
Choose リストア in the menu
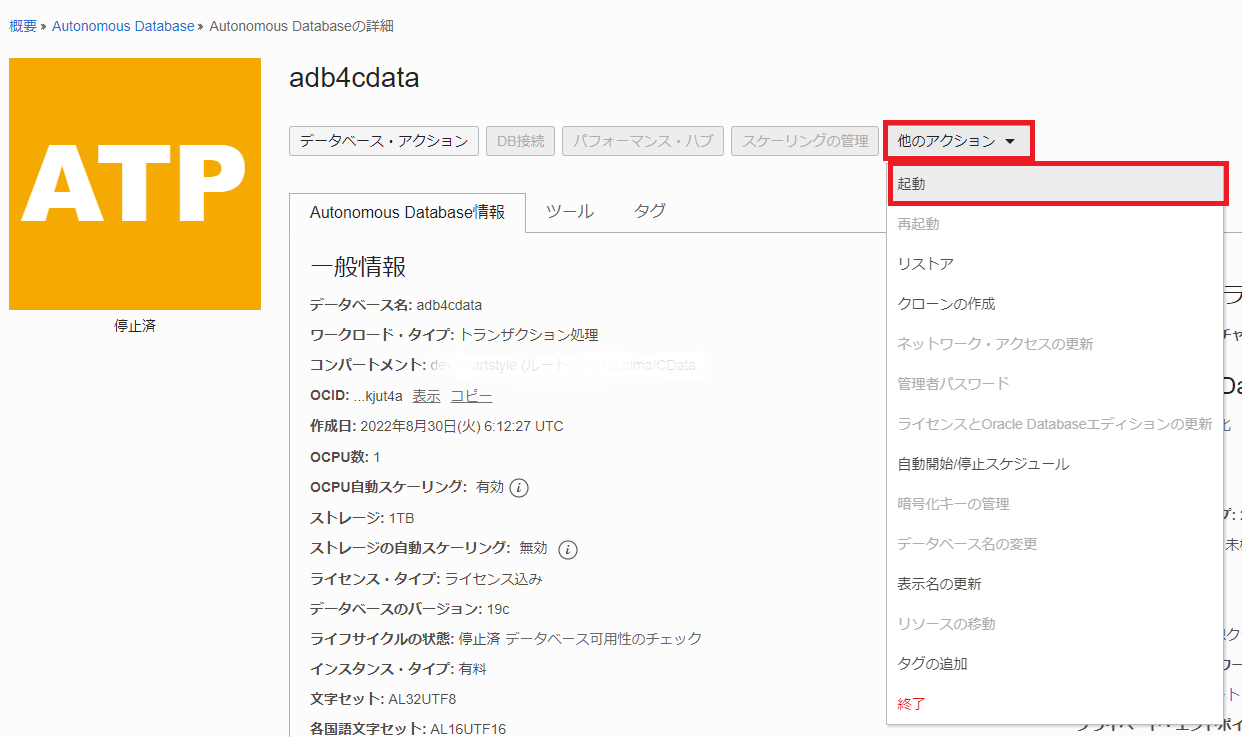click(1055, 264)
